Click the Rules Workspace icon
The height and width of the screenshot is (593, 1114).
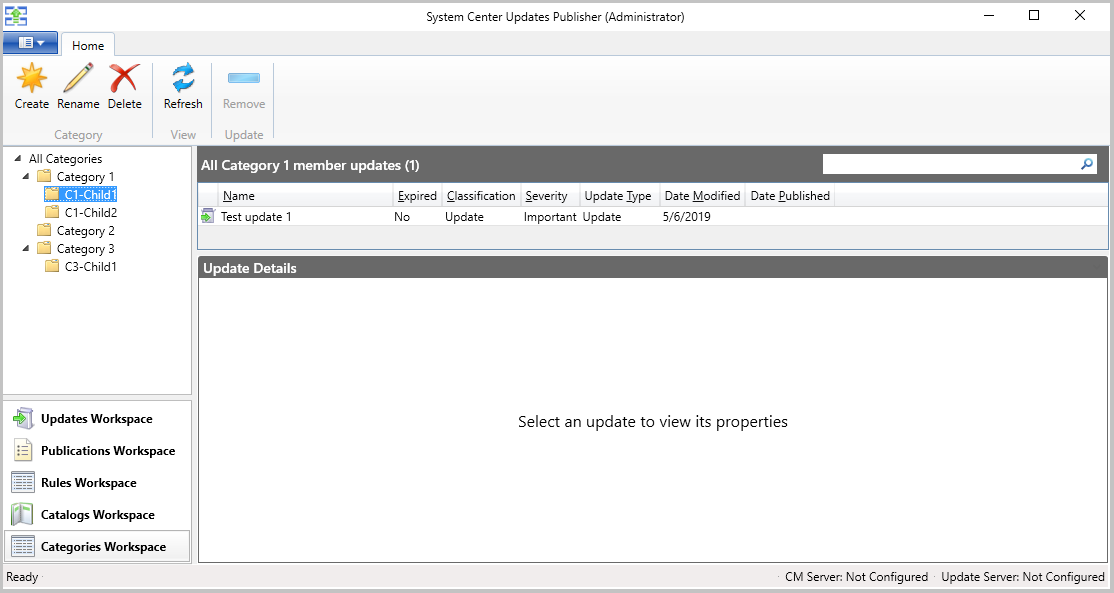click(x=22, y=482)
